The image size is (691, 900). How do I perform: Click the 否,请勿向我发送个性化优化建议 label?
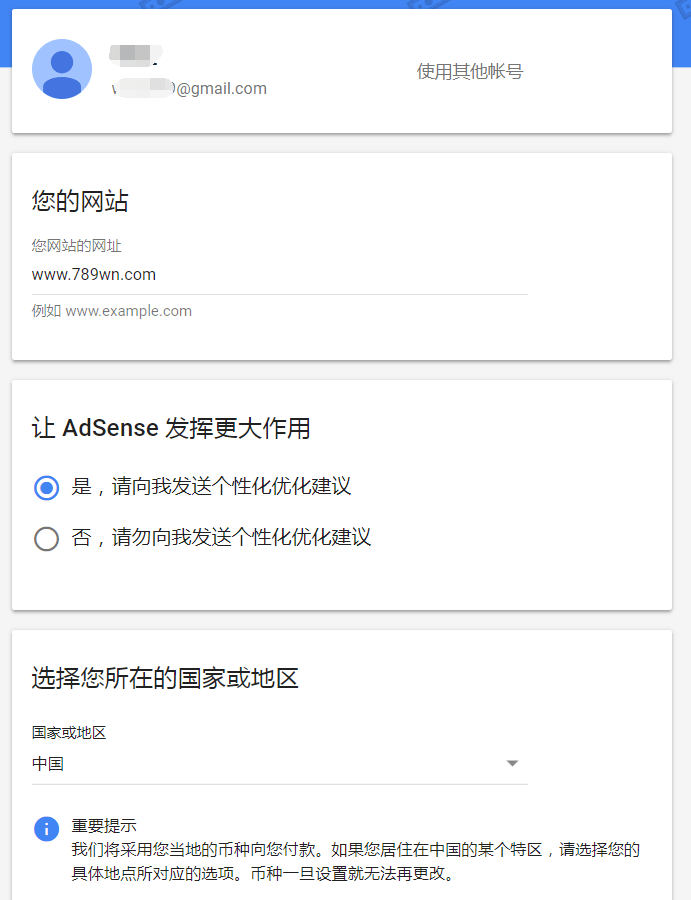click(x=221, y=538)
